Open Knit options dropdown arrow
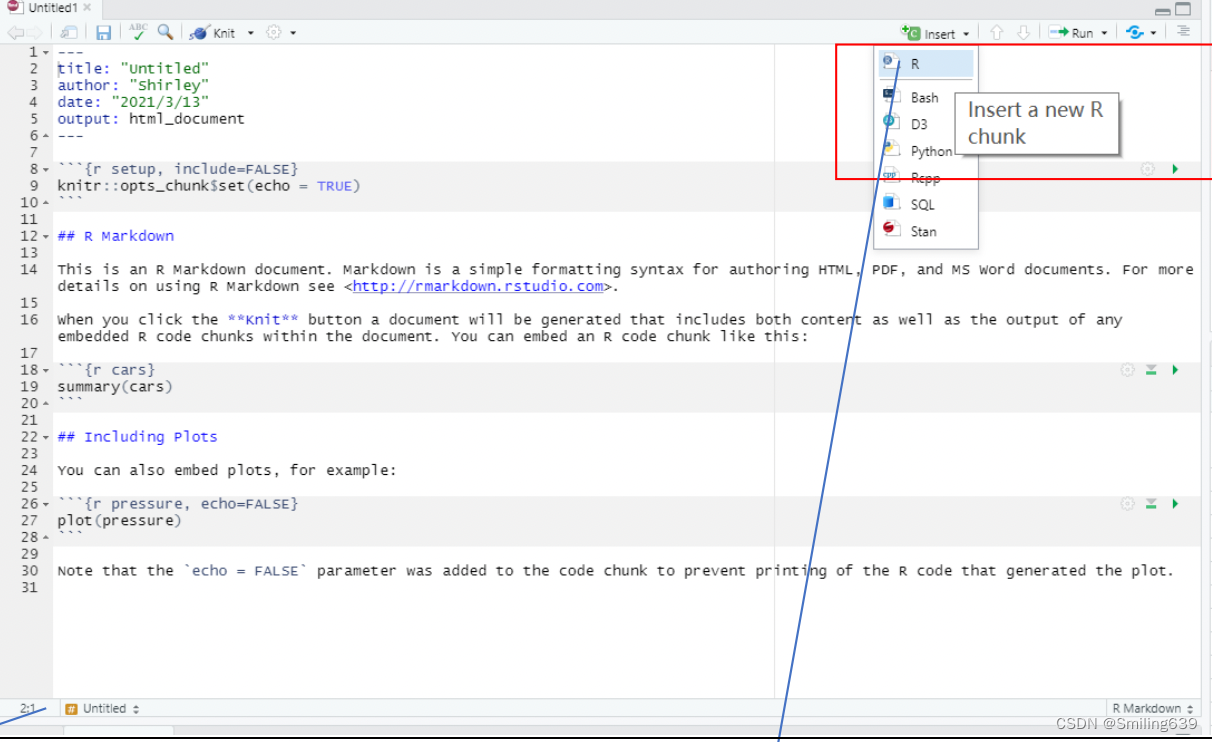The image size is (1212, 742). 251,33
